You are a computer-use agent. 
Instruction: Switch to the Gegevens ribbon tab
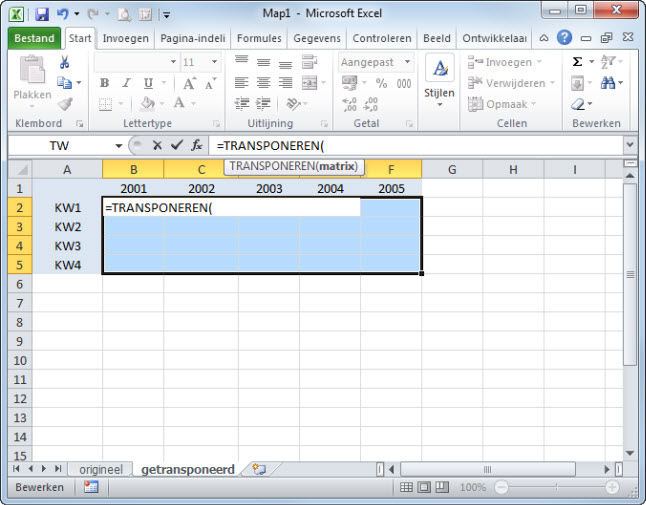317,38
